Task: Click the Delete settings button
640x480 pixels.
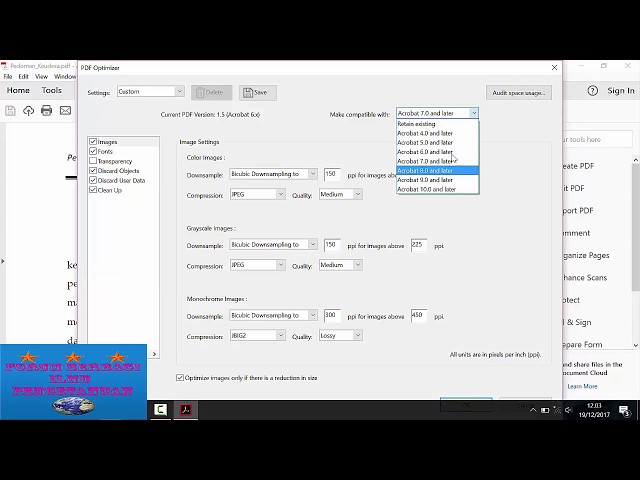Action: 211,93
